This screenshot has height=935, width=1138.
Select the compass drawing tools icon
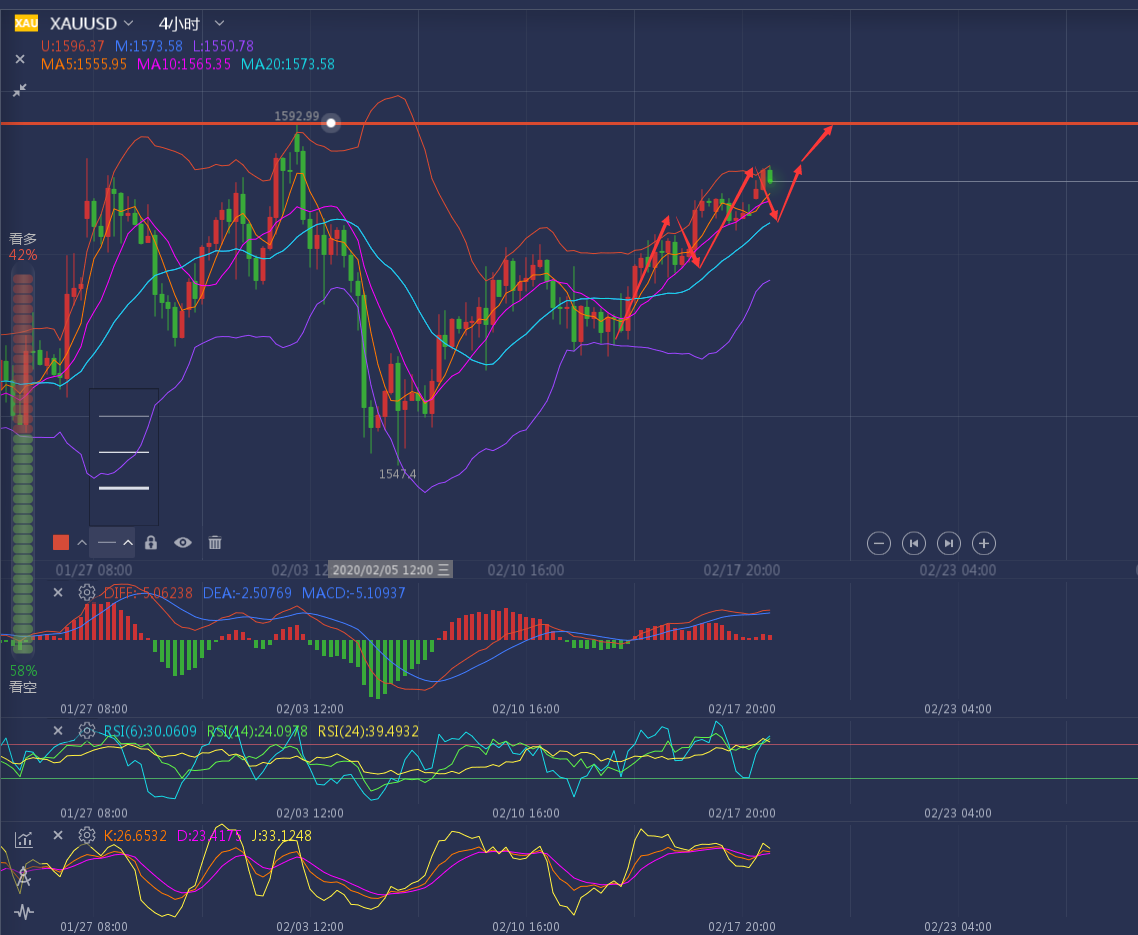pyautogui.click(x=23, y=877)
